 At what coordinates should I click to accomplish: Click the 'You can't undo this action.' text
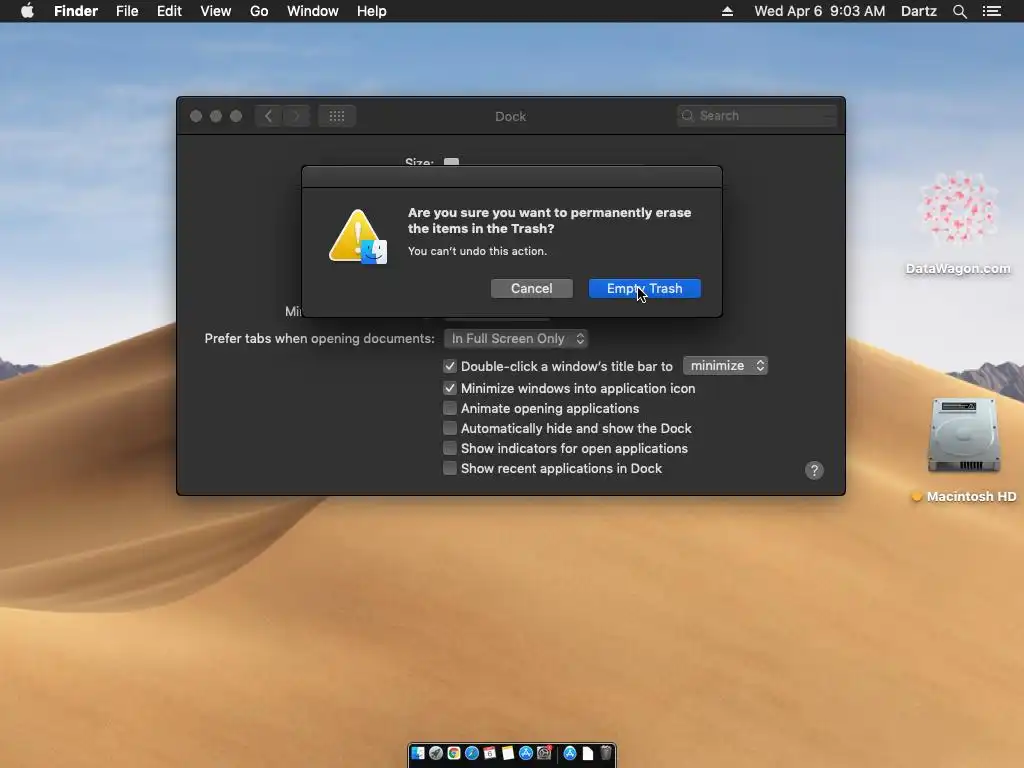coord(477,251)
